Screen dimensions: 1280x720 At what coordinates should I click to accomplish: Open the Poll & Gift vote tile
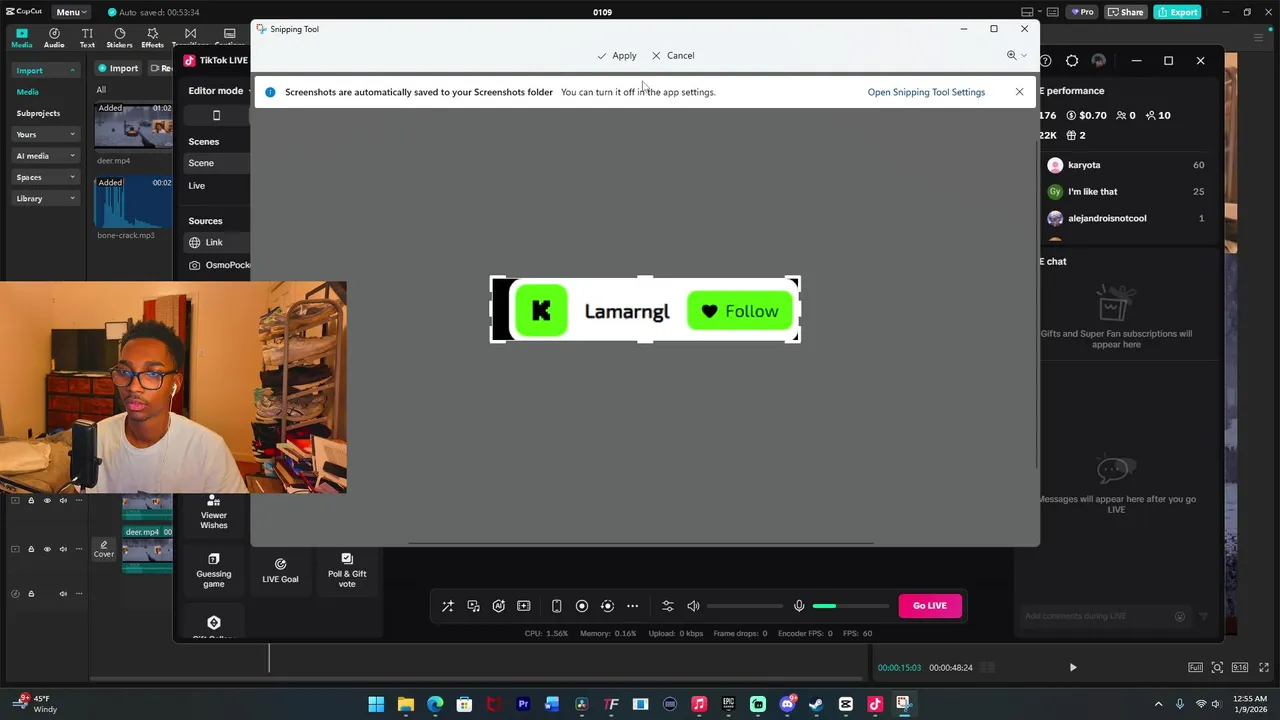tap(347, 570)
